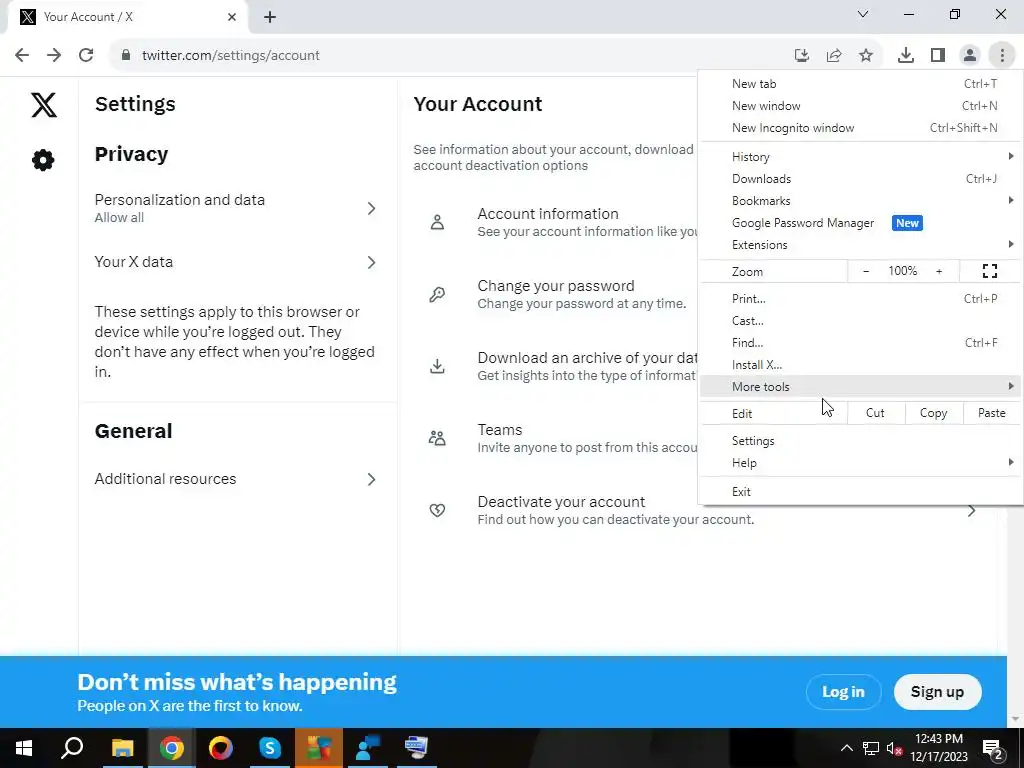The image size is (1024, 768).
Task: Click the Teams people icon
Action: click(x=438, y=438)
